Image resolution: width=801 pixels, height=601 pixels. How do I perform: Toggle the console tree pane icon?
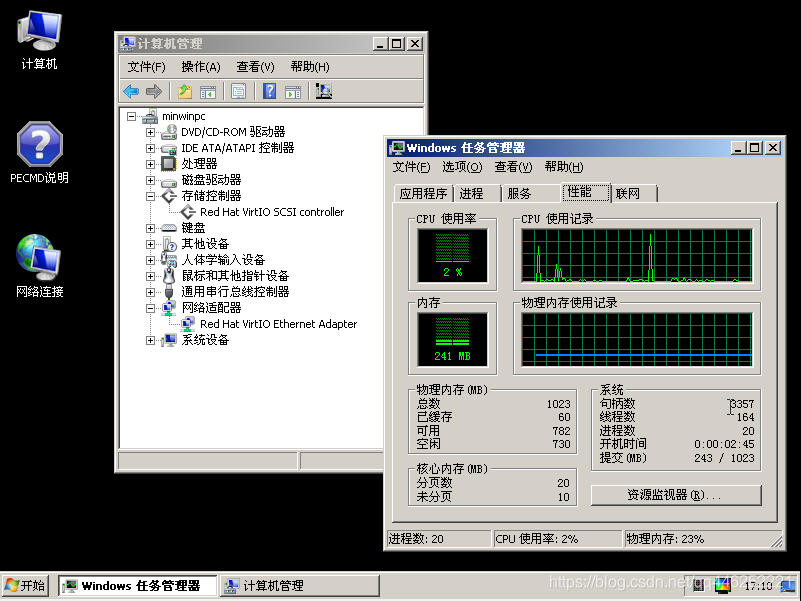(x=208, y=91)
